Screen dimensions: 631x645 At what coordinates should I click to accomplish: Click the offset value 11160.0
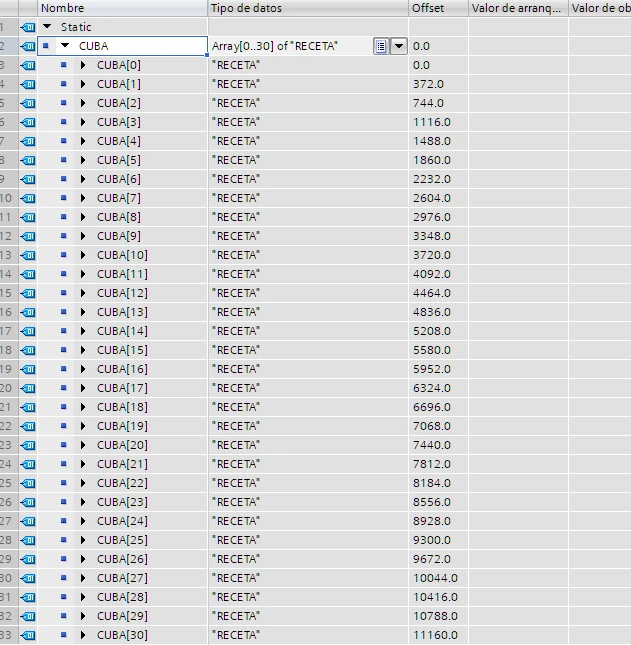(x=435, y=635)
